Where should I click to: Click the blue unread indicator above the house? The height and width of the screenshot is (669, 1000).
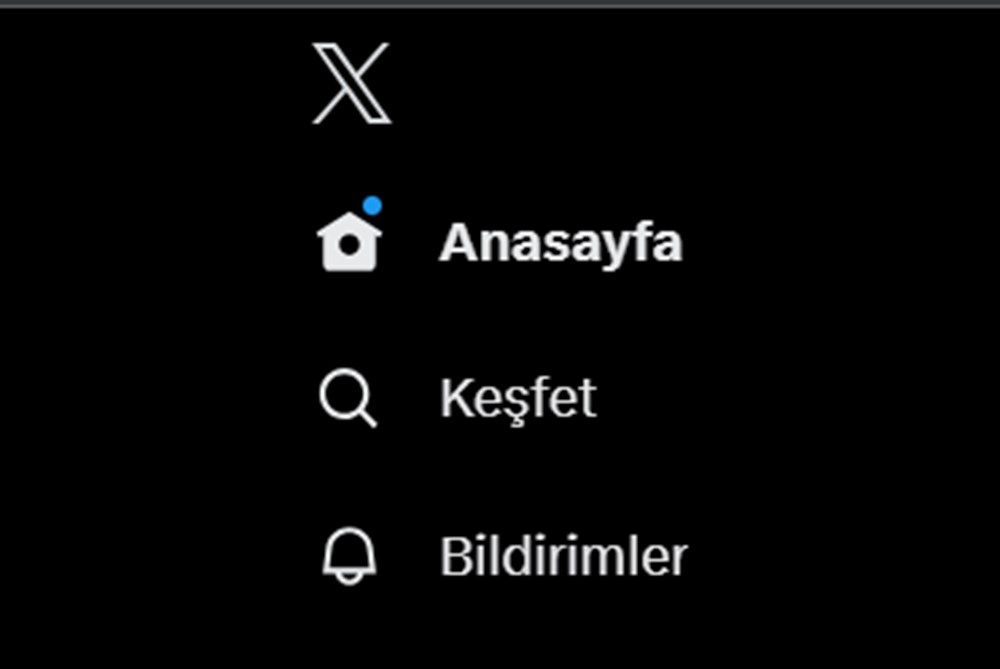pos(373,207)
